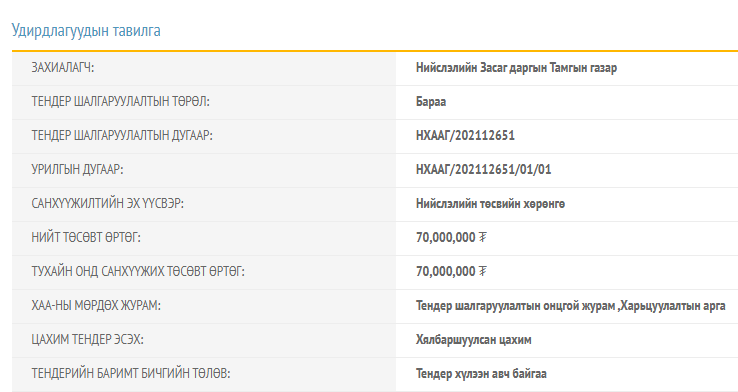738x392 pixels.
Task: Select ТУХАЙН ОНД САНХҮҮЖИХ ТӨСӨВТ ӨРТӨГ label
Action: [x=138, y=272]
